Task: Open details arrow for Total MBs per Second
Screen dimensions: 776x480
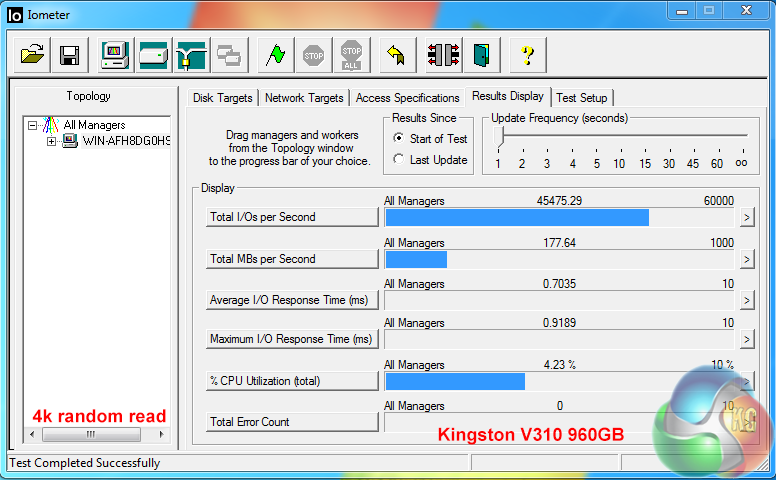Action: pos(747,259)
